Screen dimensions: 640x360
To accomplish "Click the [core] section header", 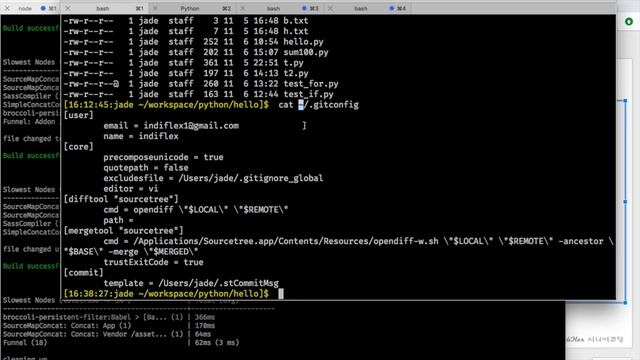I will point(78,147).
